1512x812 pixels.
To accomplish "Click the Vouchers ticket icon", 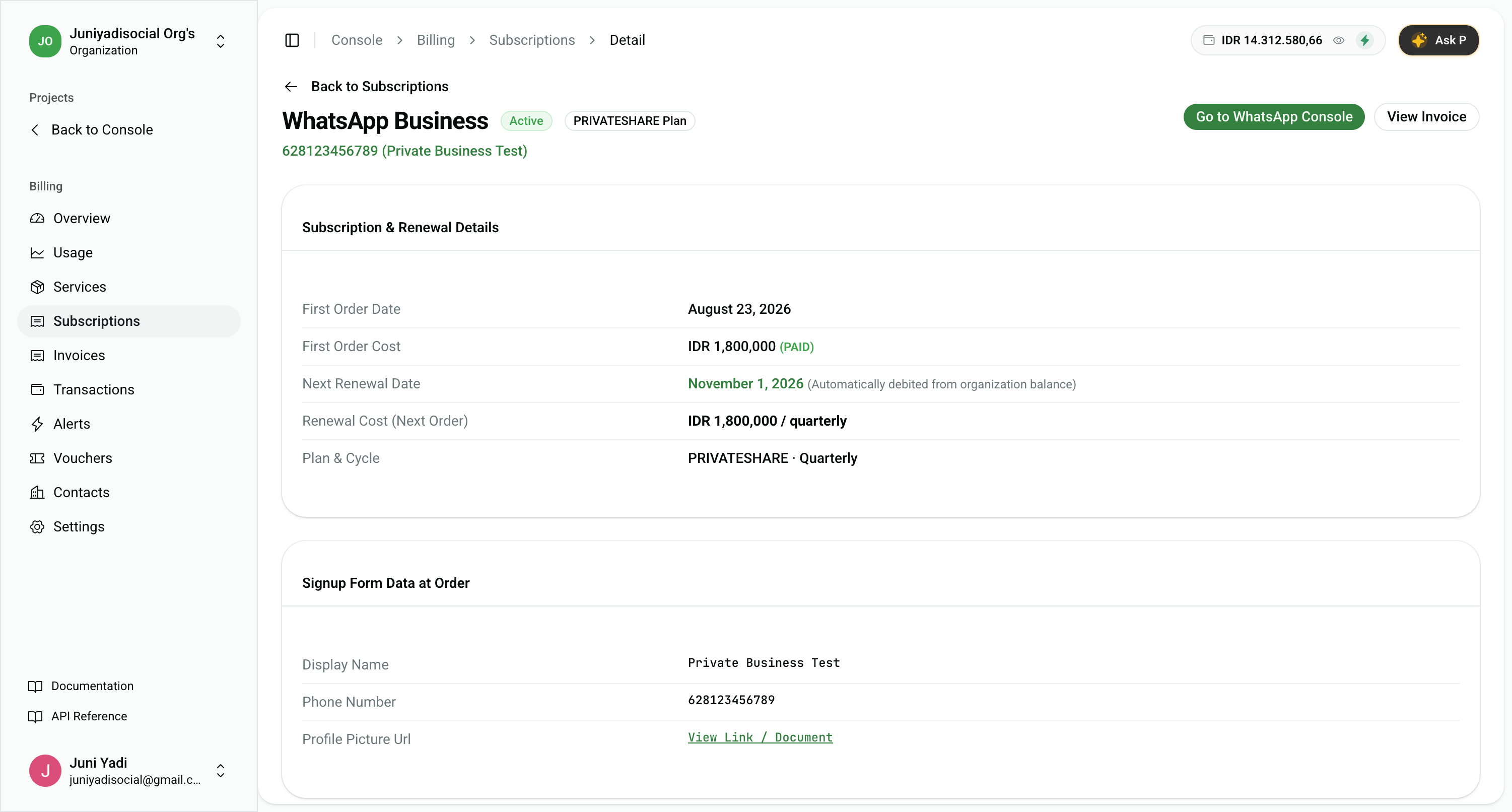I will click(x=37, y=458).
